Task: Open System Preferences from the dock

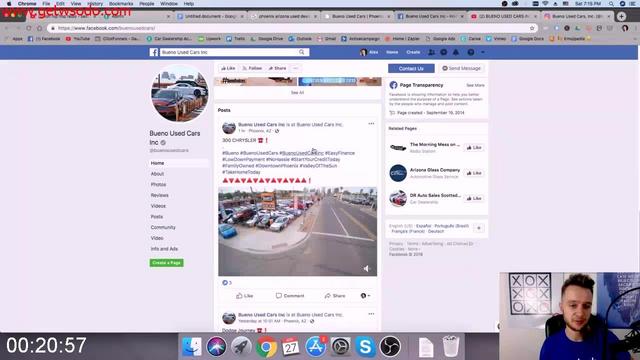Action: point(340,346)
